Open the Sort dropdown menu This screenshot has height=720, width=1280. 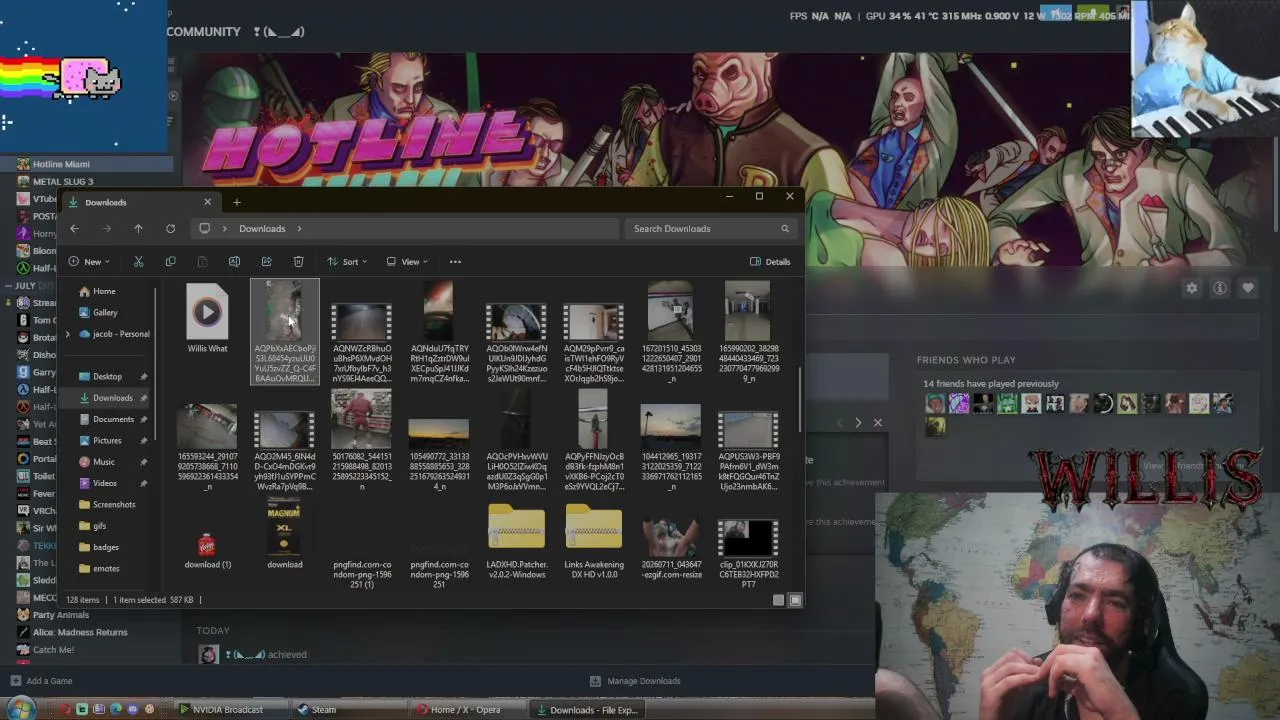coord(349,262)
